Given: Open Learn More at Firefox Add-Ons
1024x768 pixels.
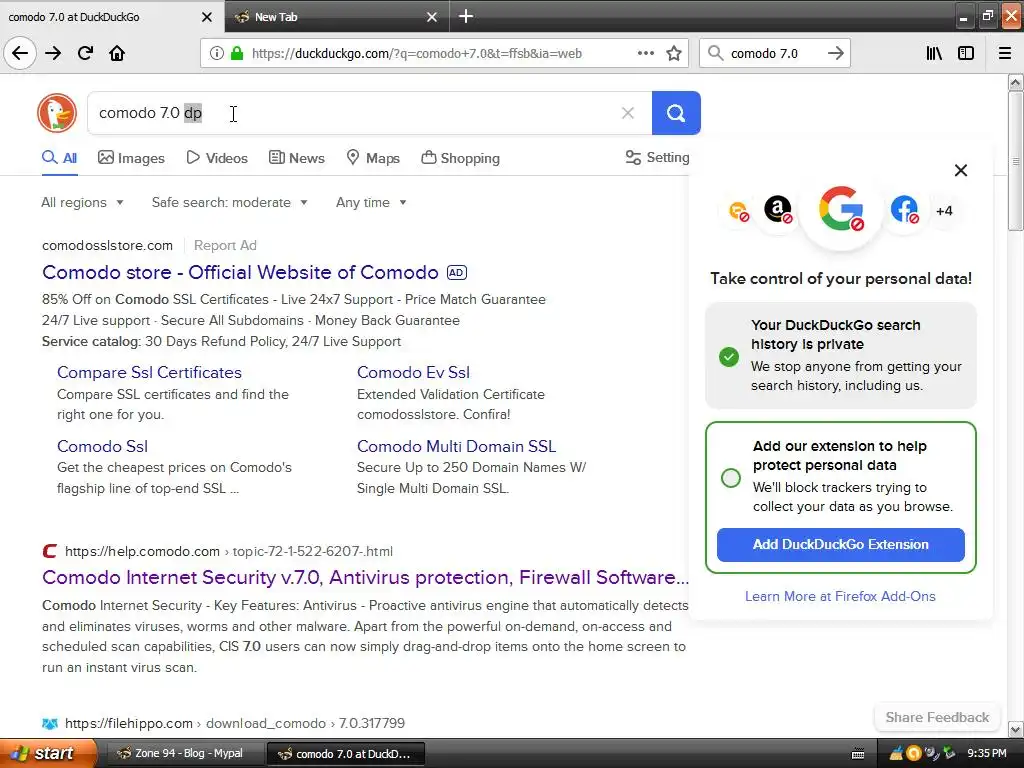Looking at the screenshot, I should tap(840, 596).
